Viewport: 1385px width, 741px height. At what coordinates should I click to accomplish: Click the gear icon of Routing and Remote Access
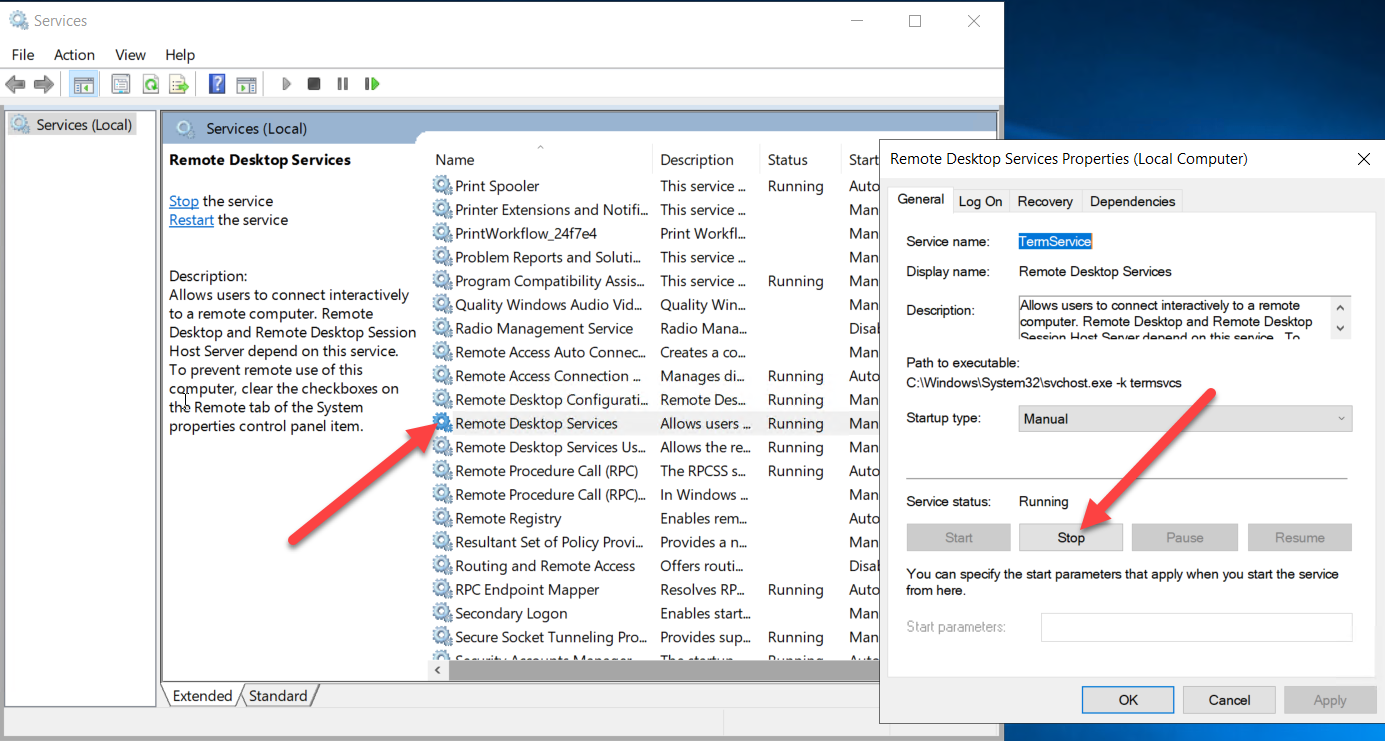tap(442, 566)
